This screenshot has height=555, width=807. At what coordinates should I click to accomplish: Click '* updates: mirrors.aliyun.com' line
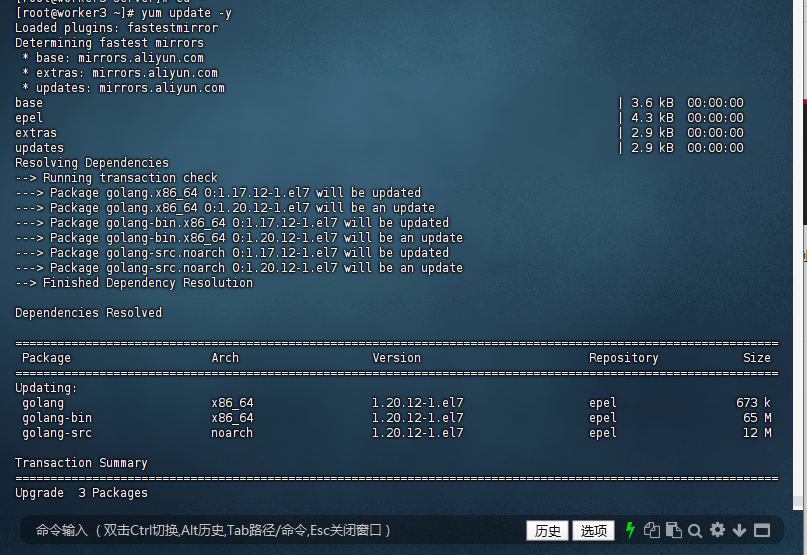point(124,88)
